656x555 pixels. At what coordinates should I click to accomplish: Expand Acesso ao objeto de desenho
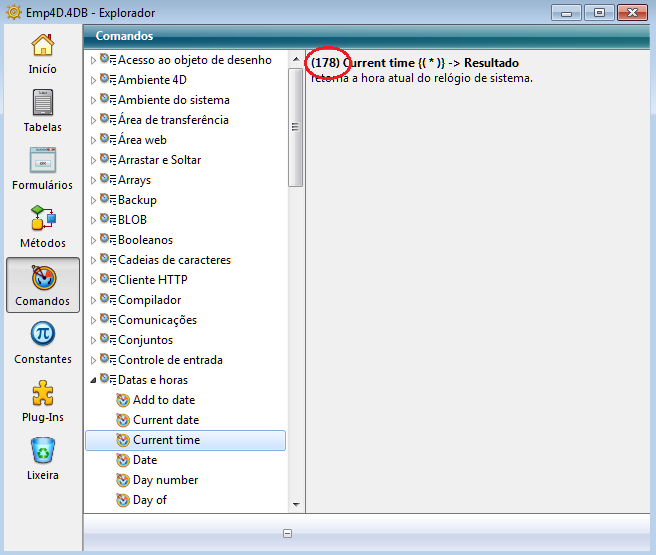[93, 60]
